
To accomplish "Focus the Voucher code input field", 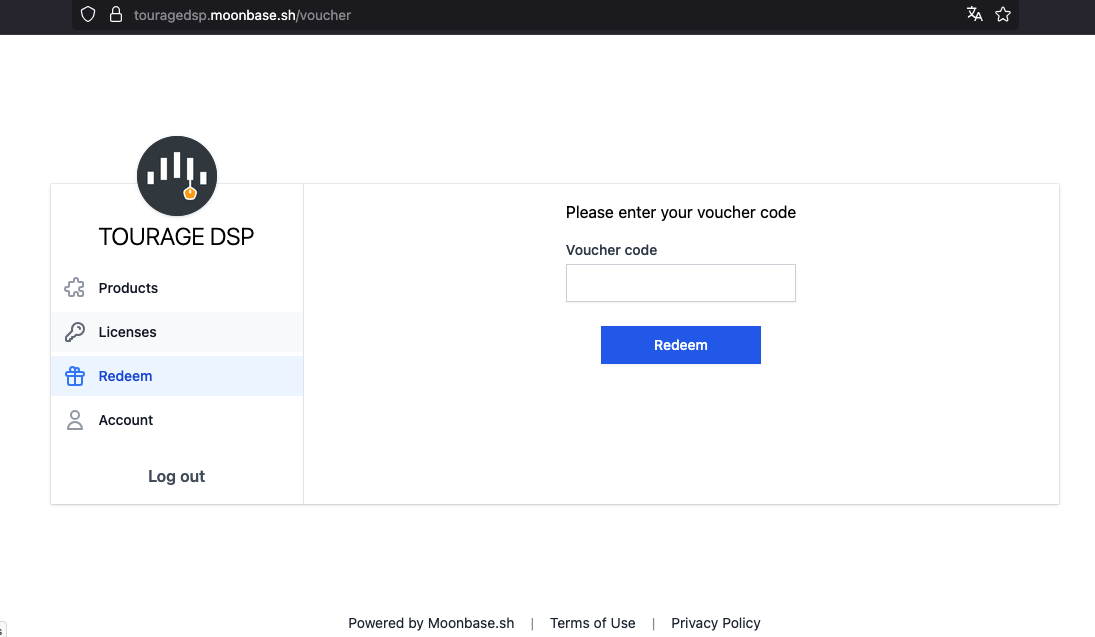I will click(680, 283).
